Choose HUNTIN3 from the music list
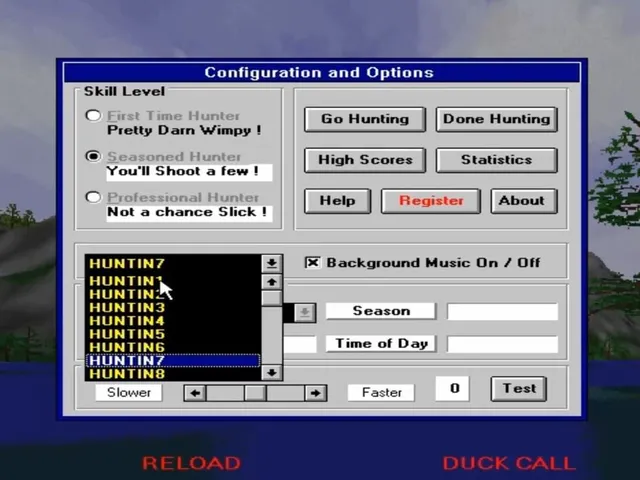The image size is (640, 480). tap(173, 307)
